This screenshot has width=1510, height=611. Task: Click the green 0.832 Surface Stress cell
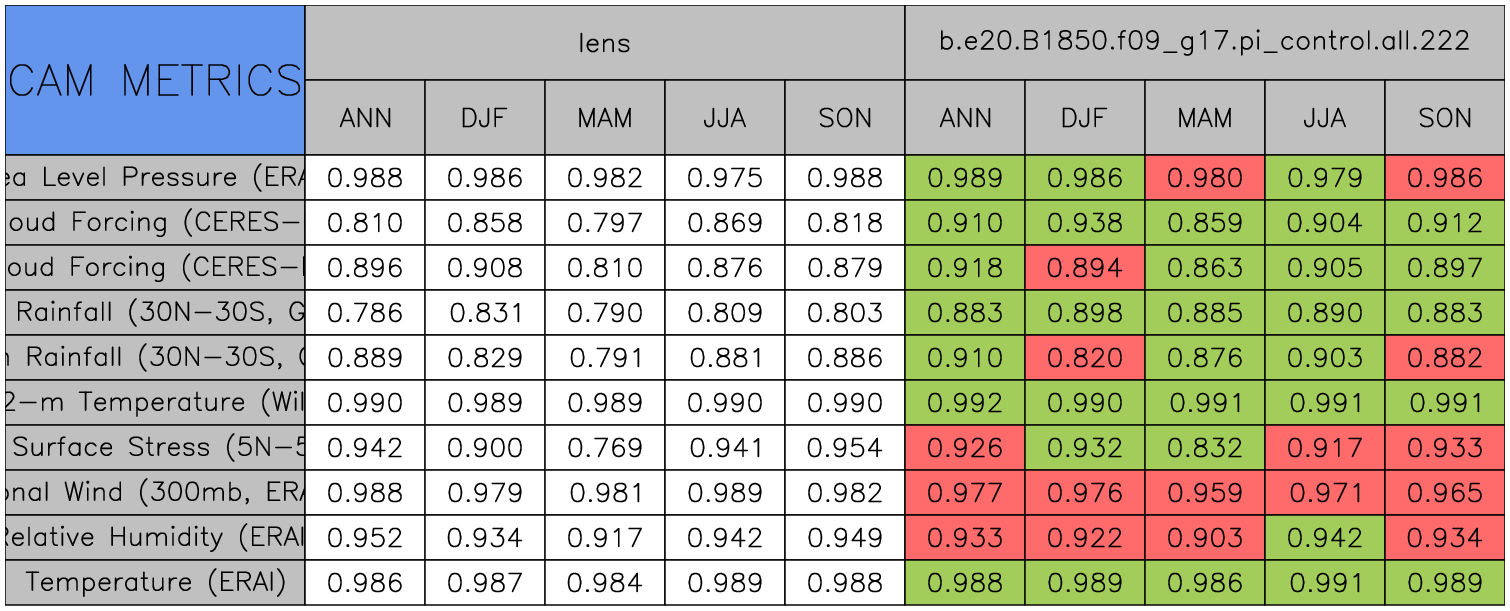pos(1204,448)
